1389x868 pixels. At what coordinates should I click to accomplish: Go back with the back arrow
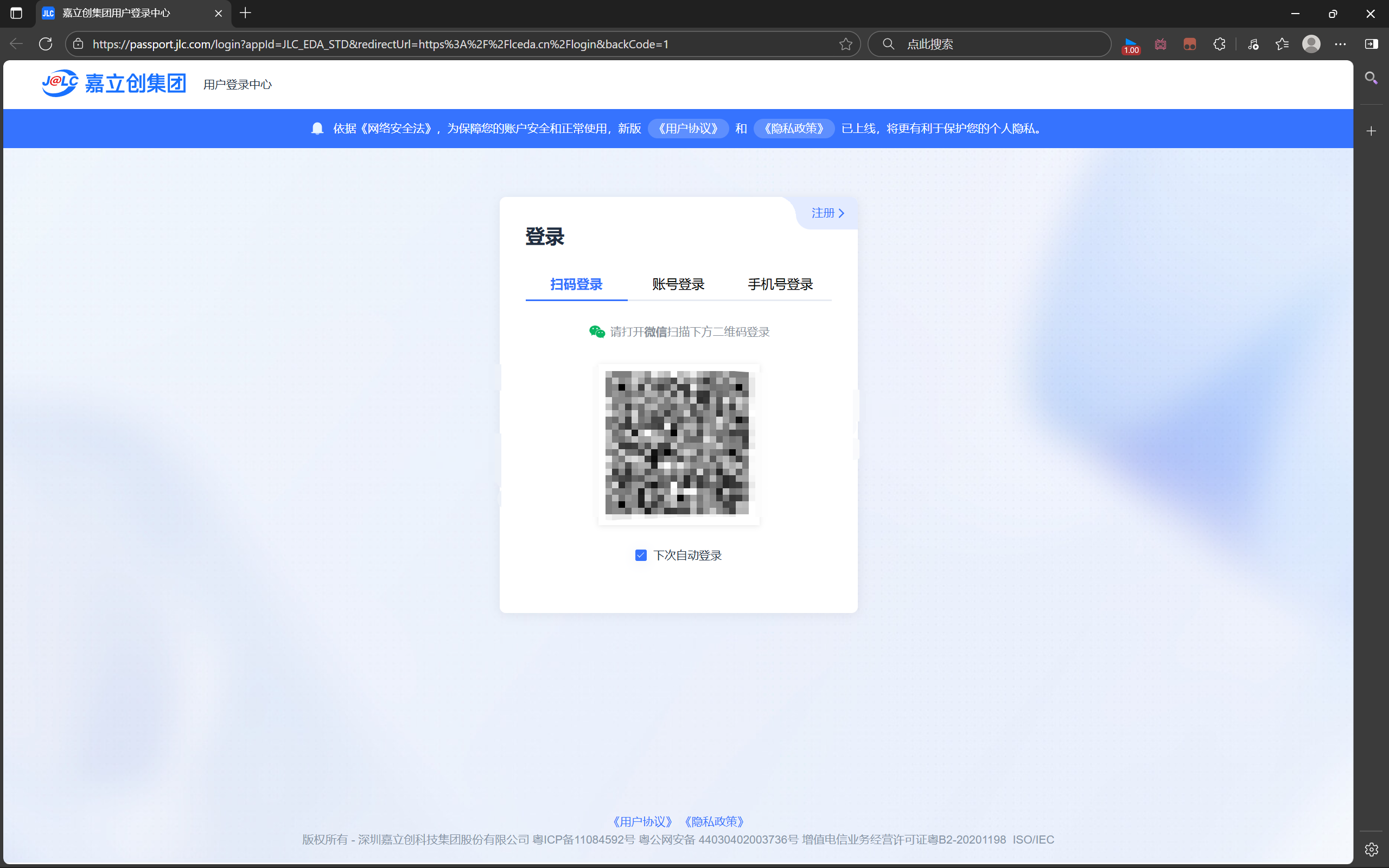(x=16, y=43)
